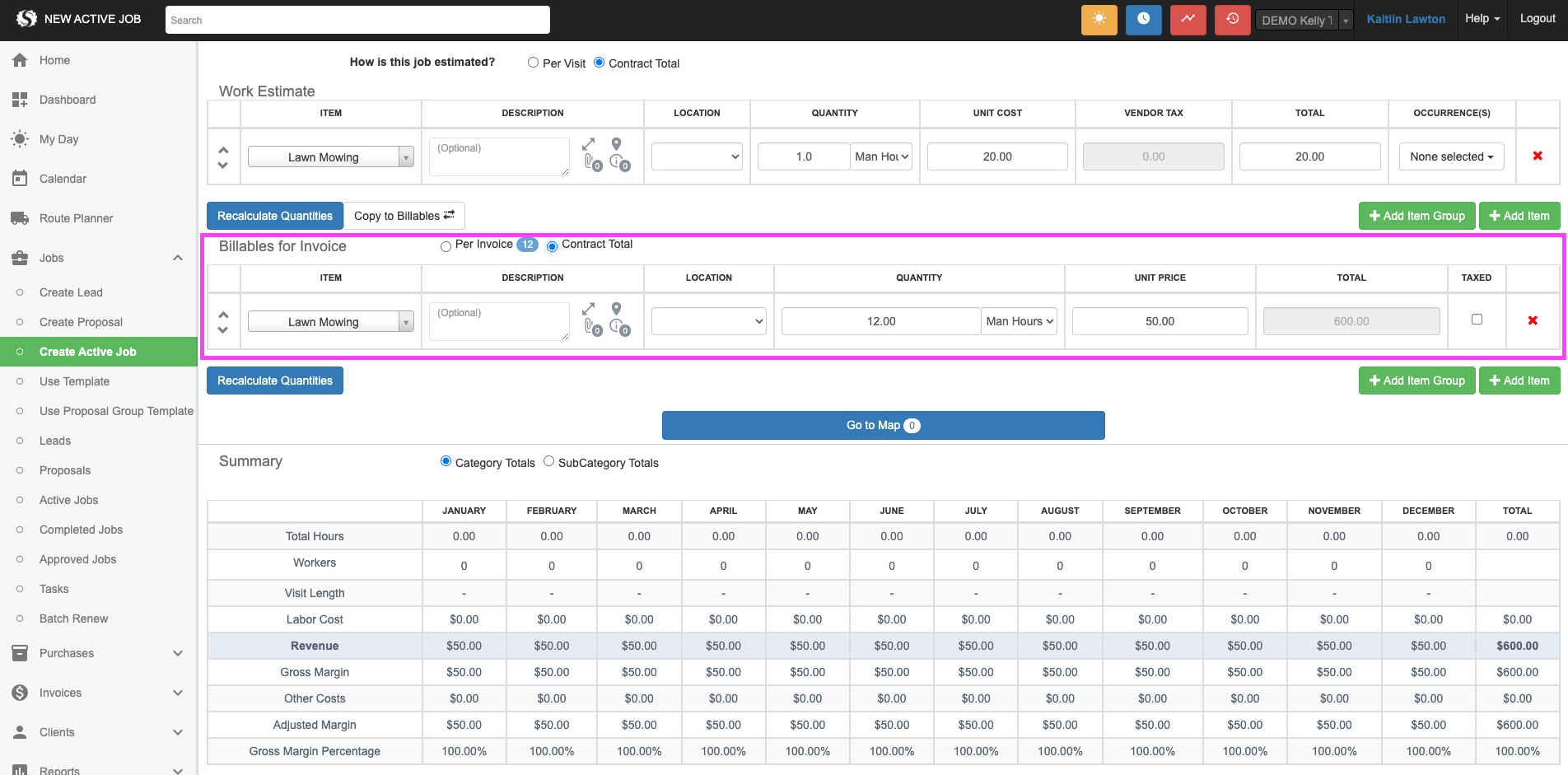Check the Taxed checkbox for Lawn Mowing
The image size is (1568, 775).
pos(1477,320)
